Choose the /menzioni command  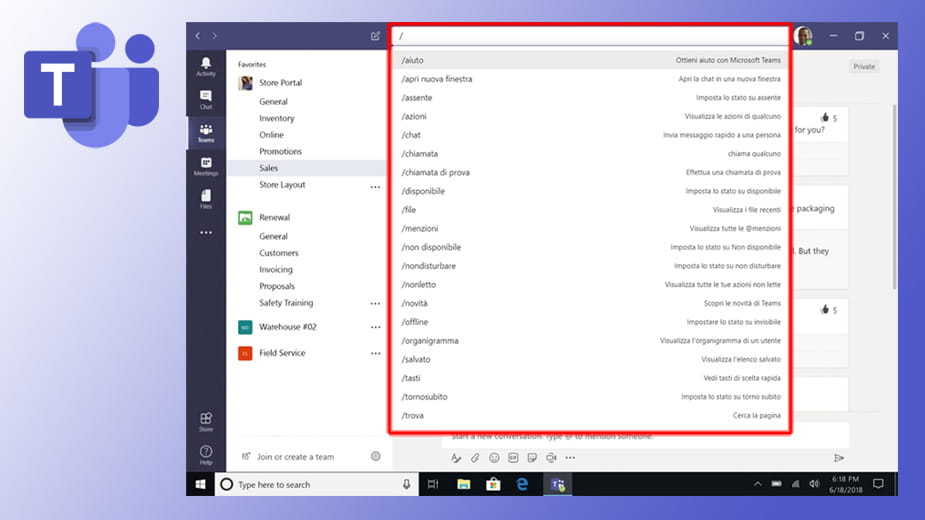(591, 228)
